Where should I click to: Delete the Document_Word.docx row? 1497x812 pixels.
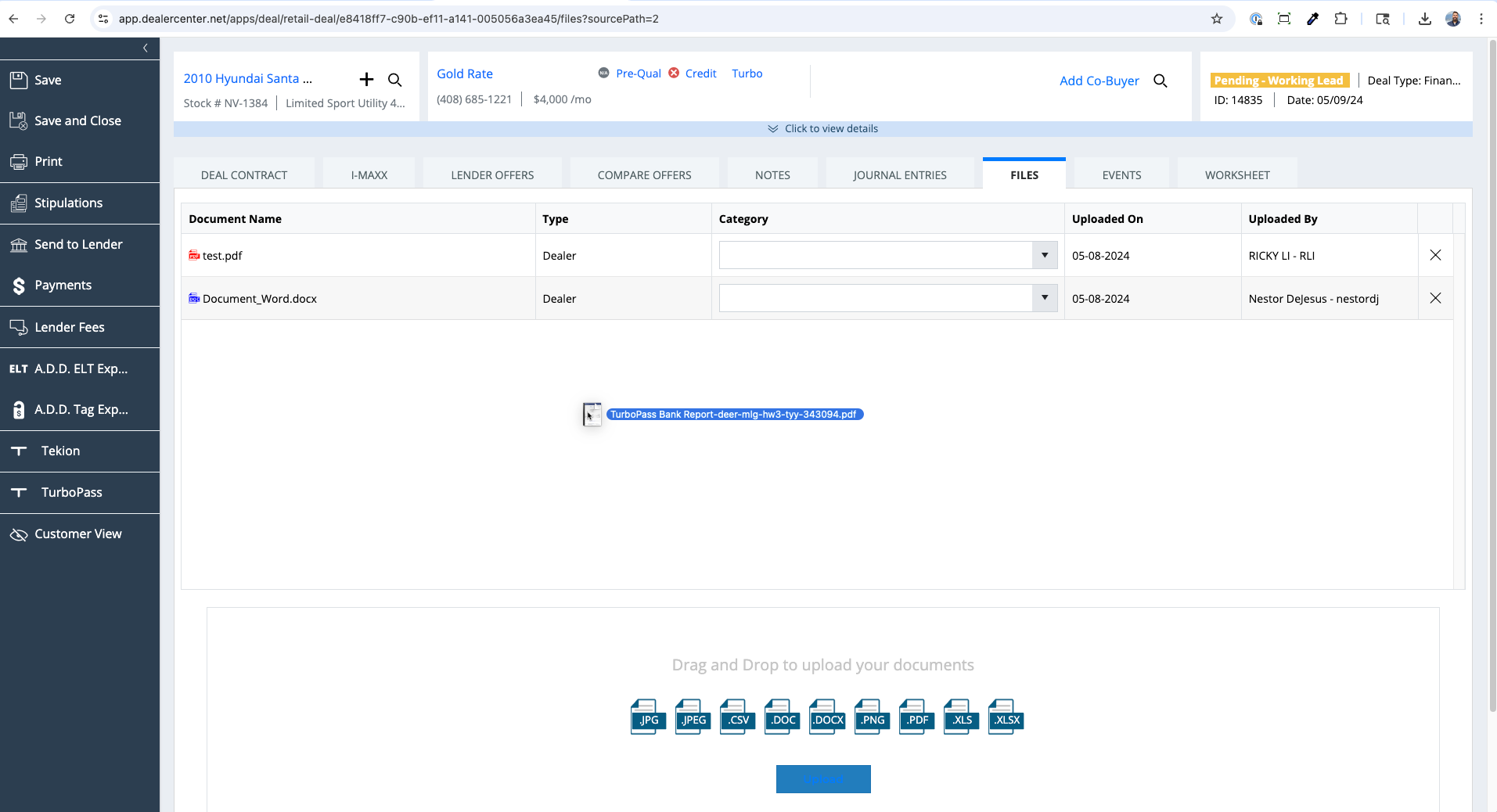coord(1435,298)
